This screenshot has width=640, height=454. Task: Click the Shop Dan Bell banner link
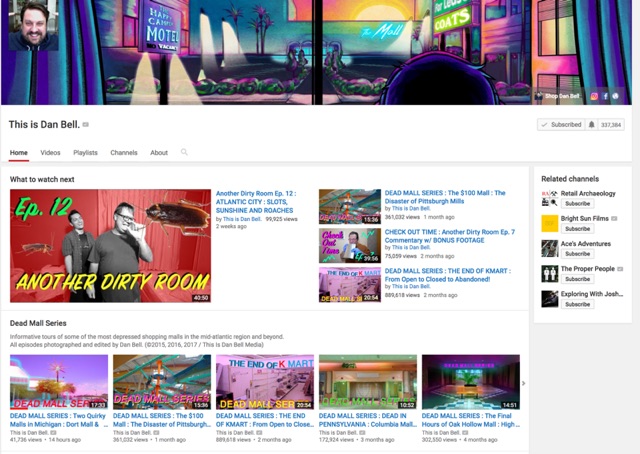coord(558,96)
